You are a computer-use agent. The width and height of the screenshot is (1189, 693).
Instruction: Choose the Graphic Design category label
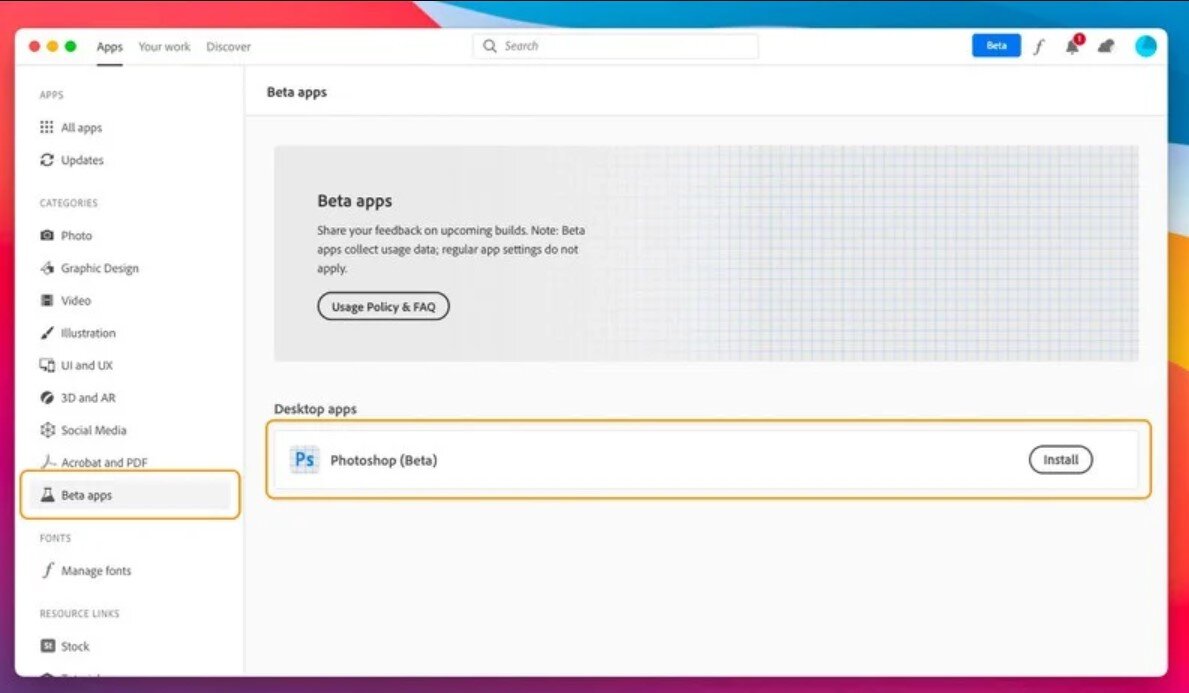click(100, 268)
